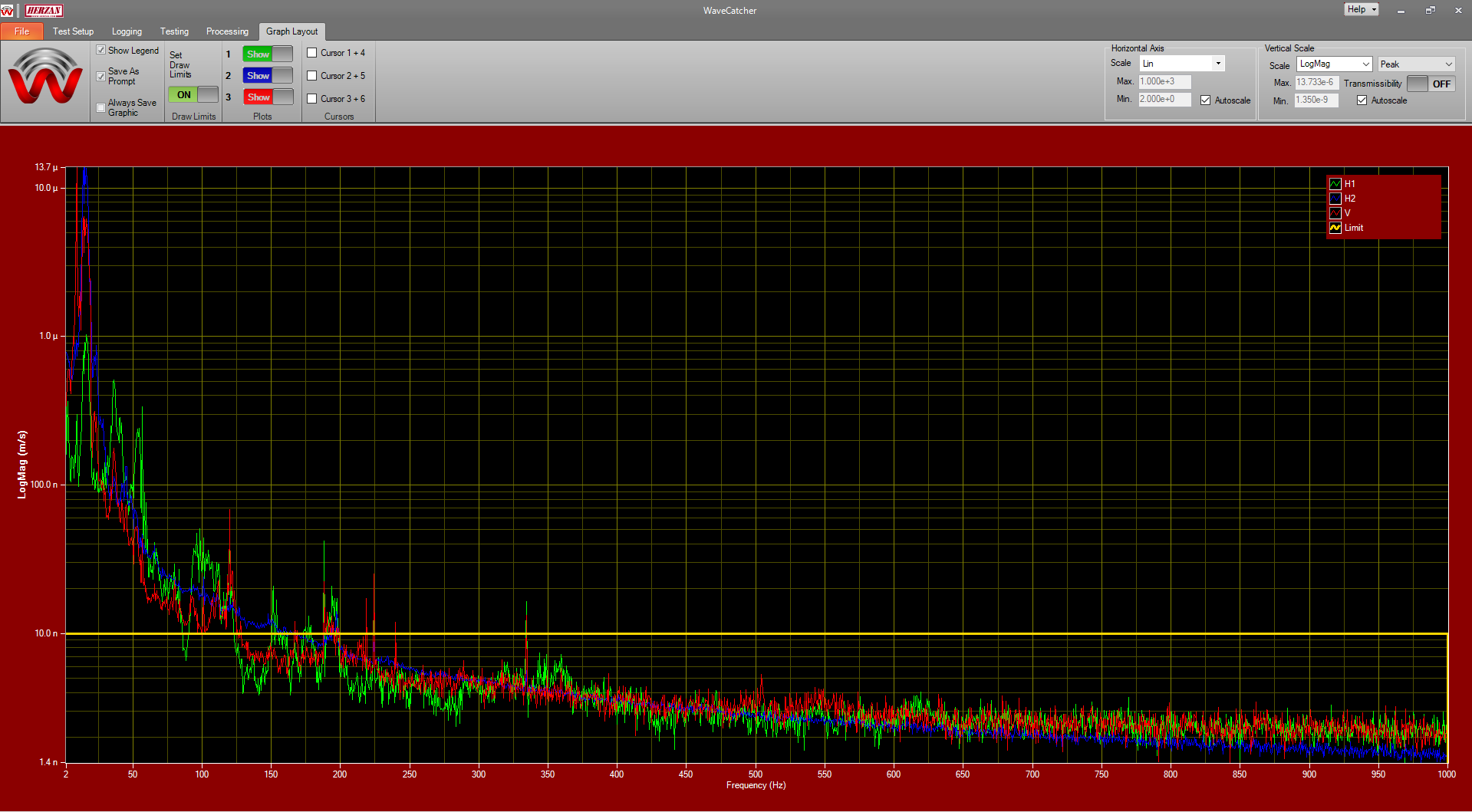
Task: Click the H2 blue trace legend icon
Action: 1335,199
